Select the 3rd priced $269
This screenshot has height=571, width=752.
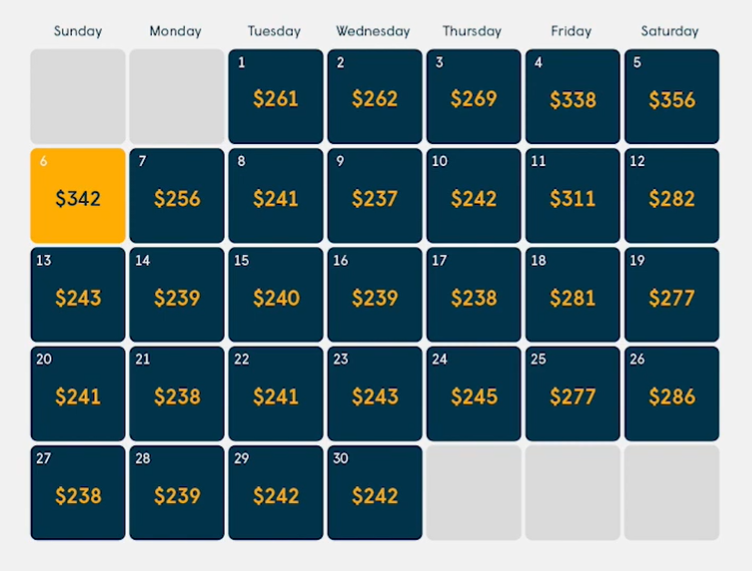tap(474, 96)
